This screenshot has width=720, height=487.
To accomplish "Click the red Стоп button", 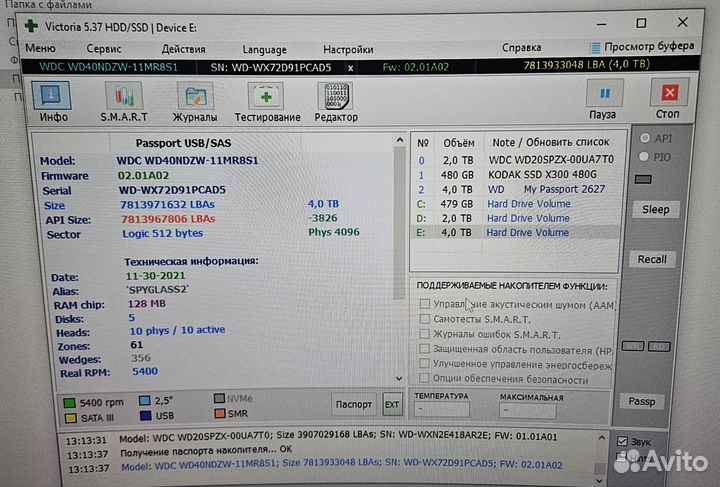I will (669, 98).
